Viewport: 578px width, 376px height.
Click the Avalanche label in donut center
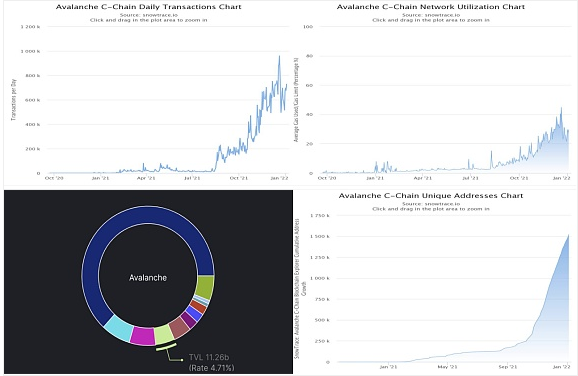(x=148, y=278)
